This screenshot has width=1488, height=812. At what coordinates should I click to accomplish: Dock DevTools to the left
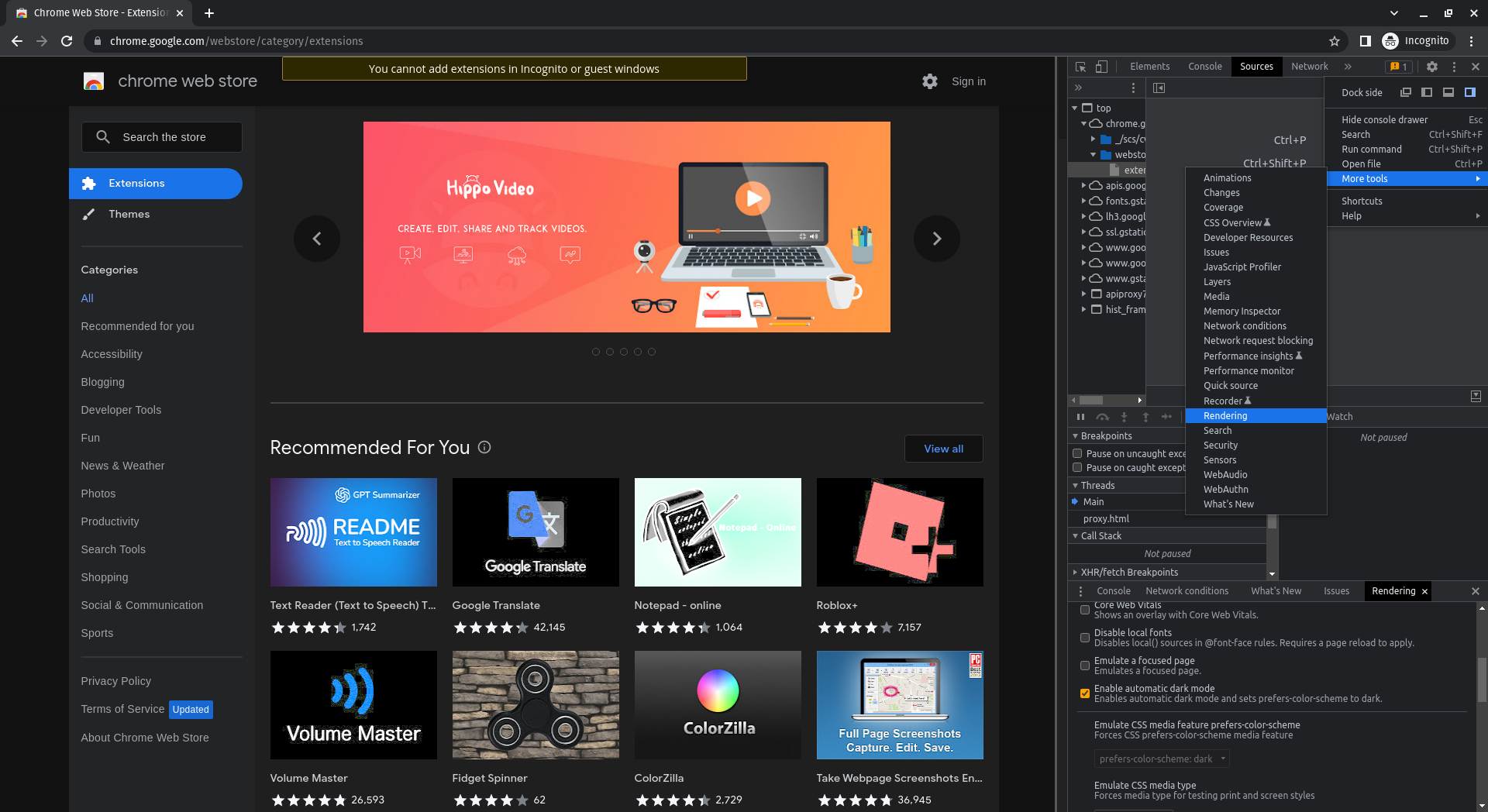[1427, 92]
